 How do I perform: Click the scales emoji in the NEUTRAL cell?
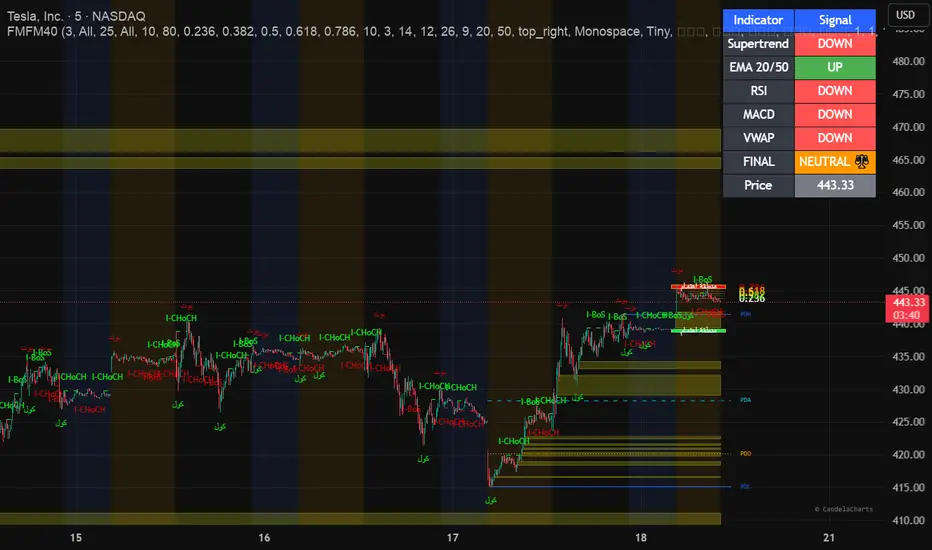point(862,161)
